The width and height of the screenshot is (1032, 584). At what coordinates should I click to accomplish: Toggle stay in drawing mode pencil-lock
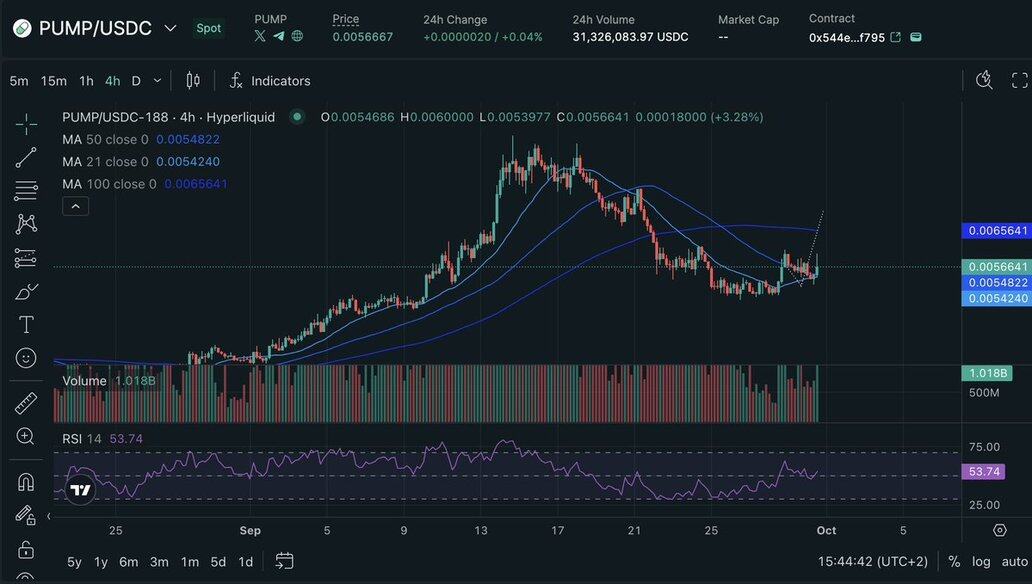pyautogui.click(x=26, y=514)
